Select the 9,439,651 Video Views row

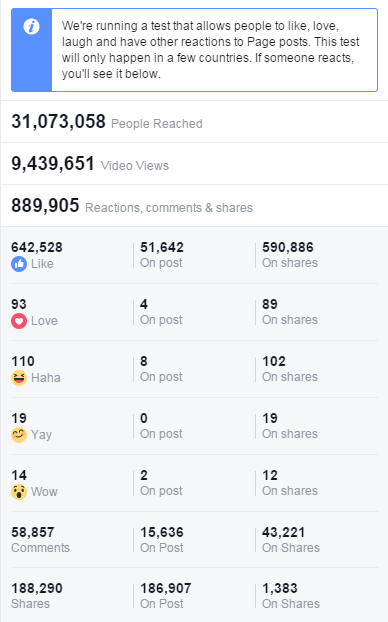tap(194, 164)
